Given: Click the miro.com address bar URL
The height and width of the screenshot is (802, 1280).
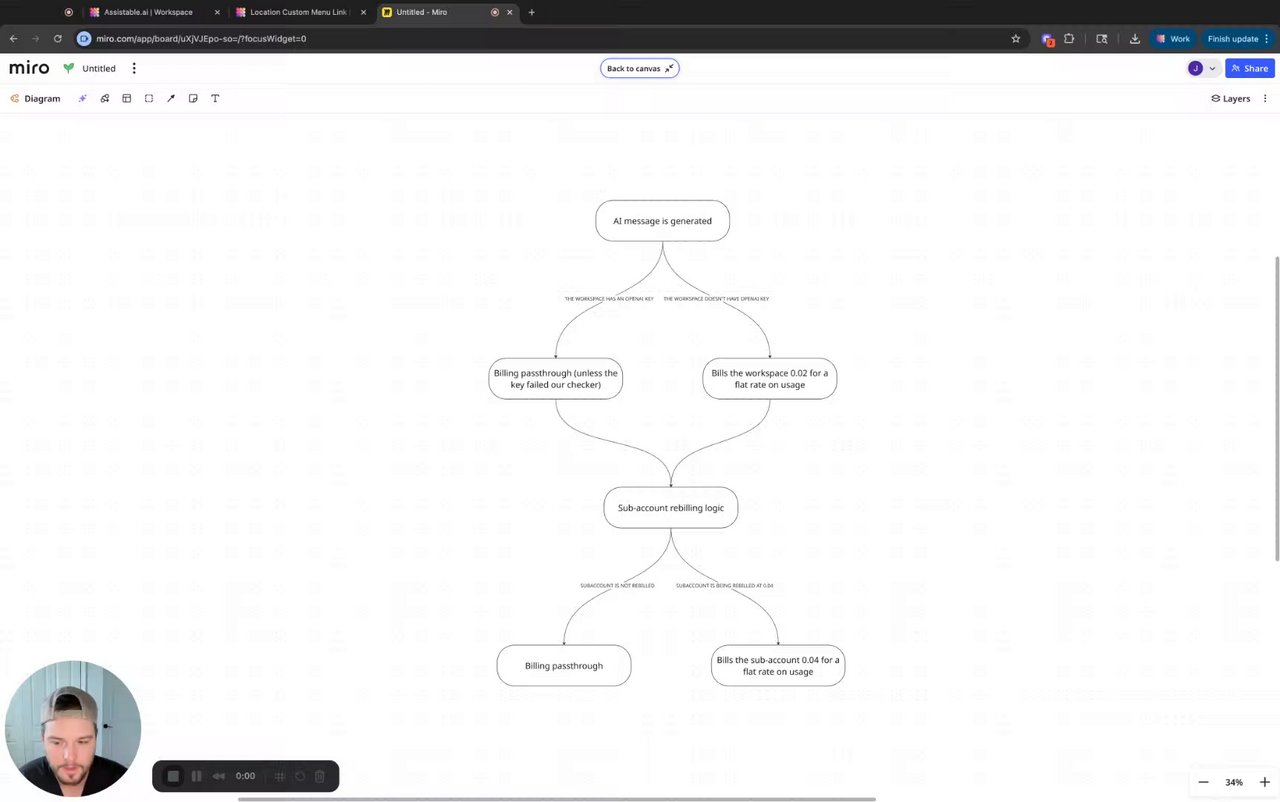Looking at the screenshot, I should [201, 39].
